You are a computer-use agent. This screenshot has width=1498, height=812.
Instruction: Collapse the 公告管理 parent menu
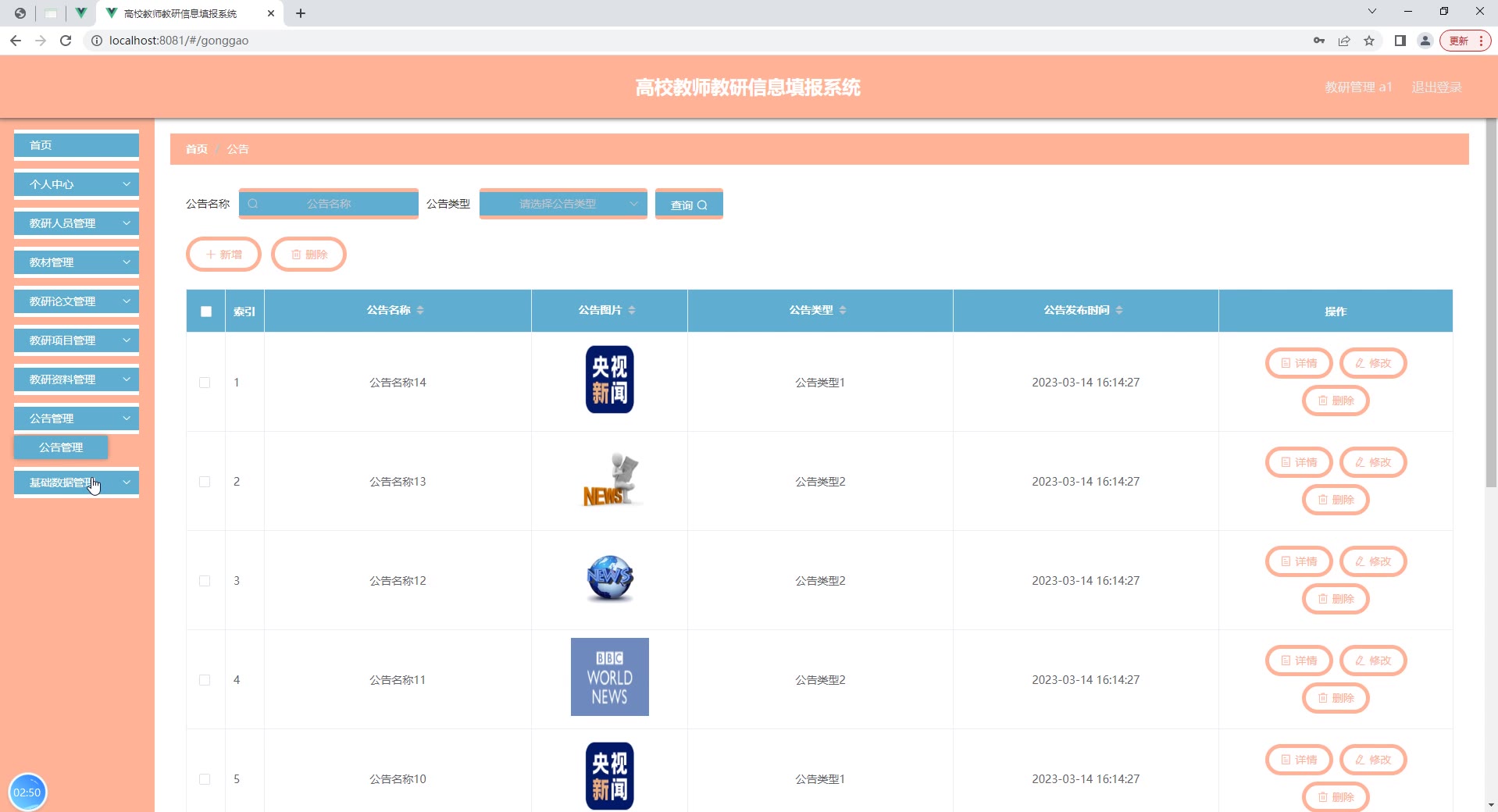click(77, 418)
